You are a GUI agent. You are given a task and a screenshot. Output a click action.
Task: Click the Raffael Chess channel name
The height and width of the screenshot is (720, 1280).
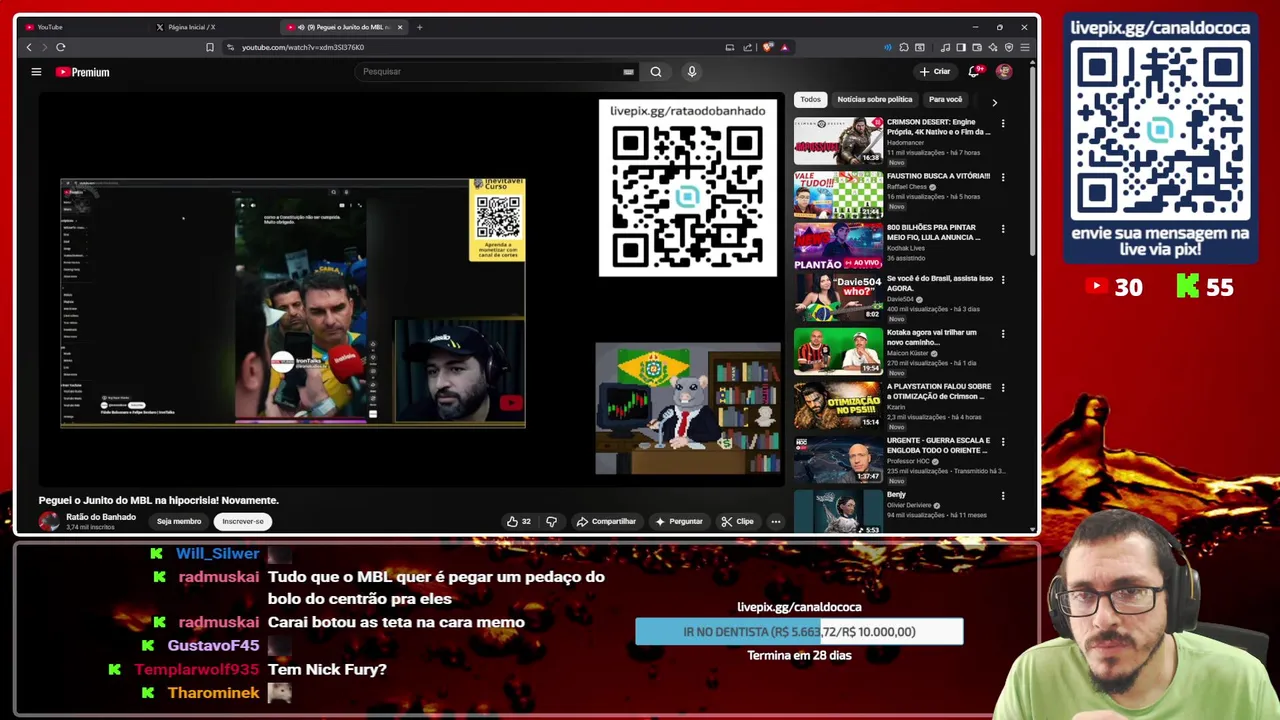point(907,187)
